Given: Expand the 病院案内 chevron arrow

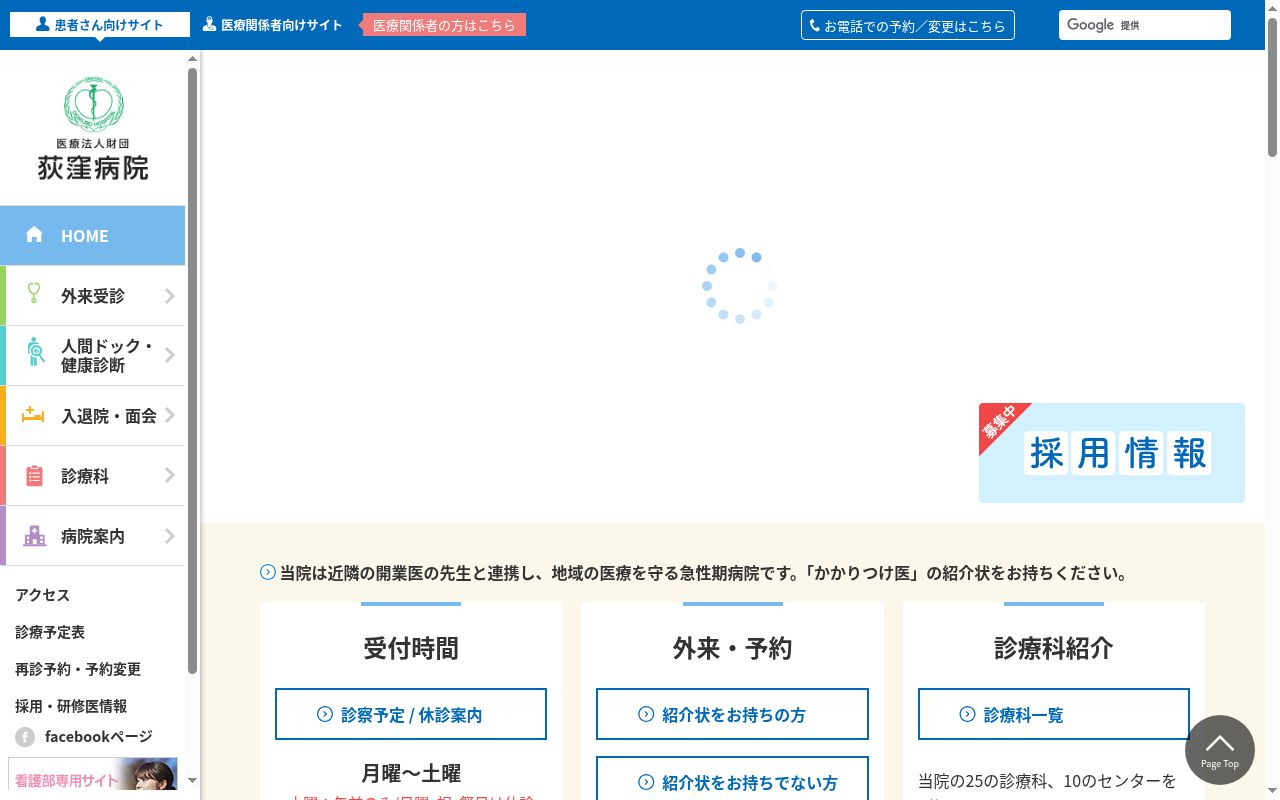Looking at the screenshot, I should tap(169, 536).
